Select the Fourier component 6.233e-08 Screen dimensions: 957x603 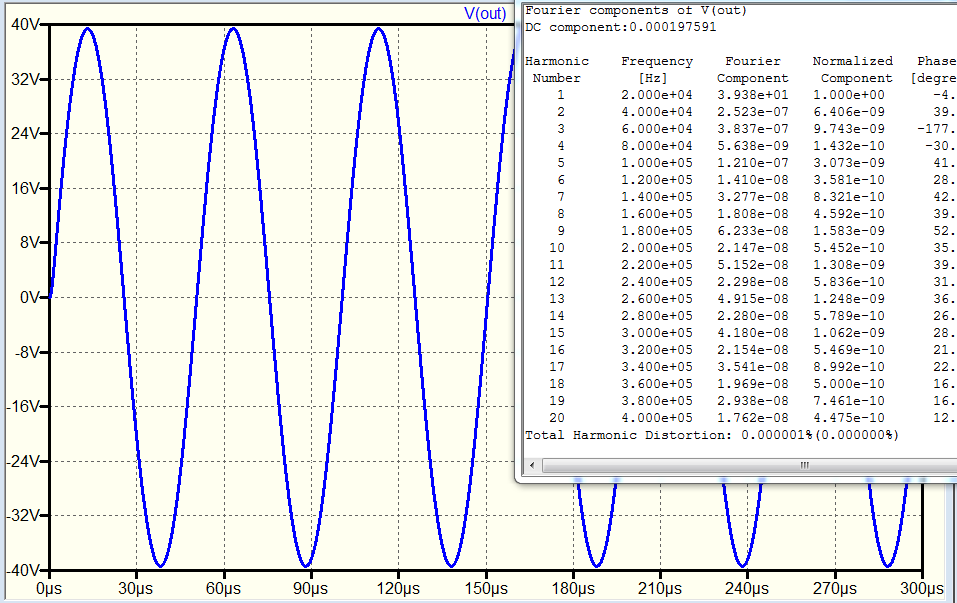tap(753, 231)
